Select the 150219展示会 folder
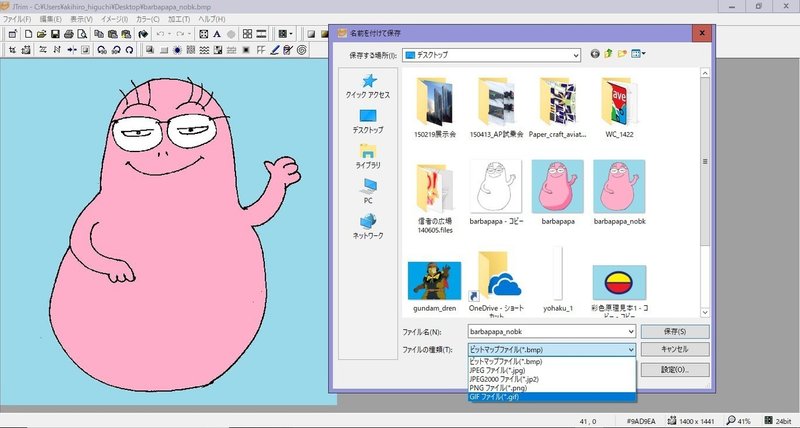 point(435,108)
